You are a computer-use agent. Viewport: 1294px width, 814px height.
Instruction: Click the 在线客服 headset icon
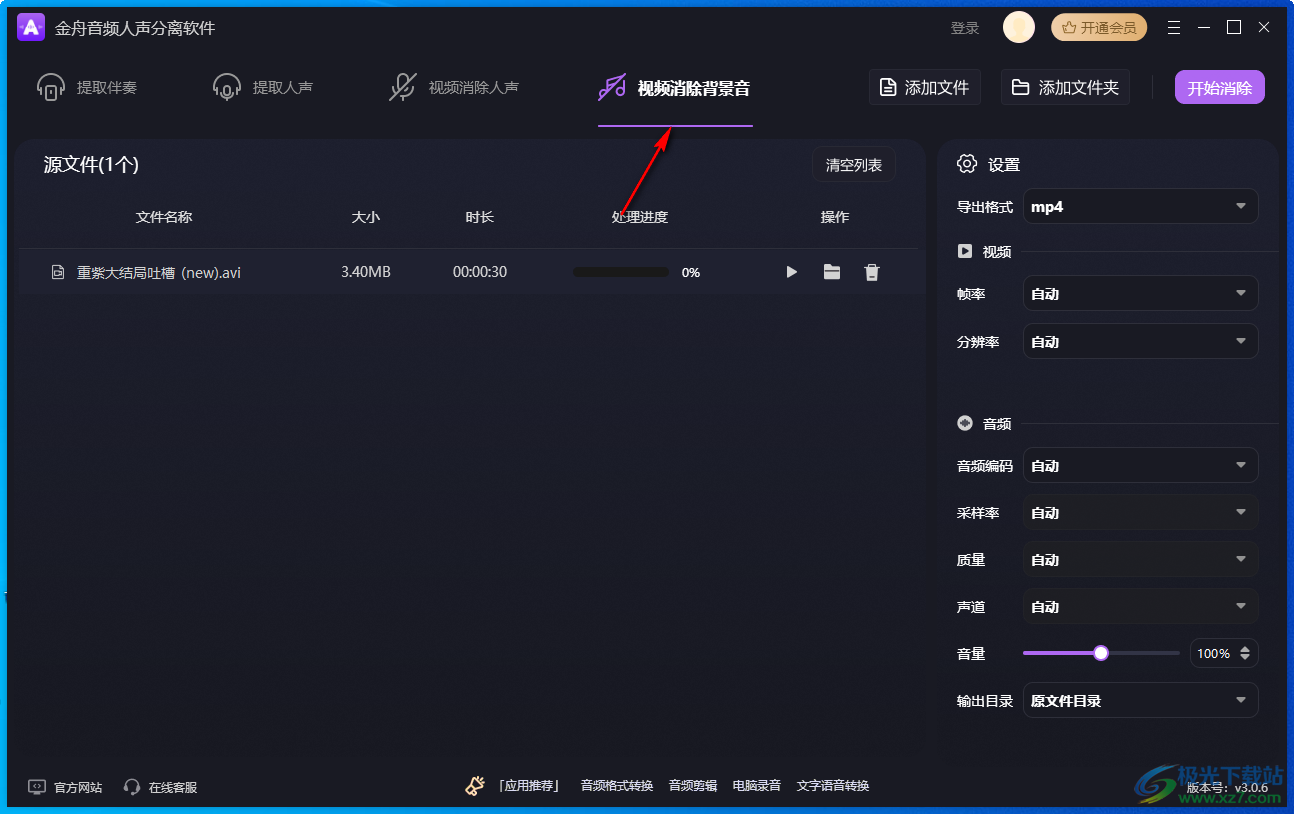[x=132, y=787]
